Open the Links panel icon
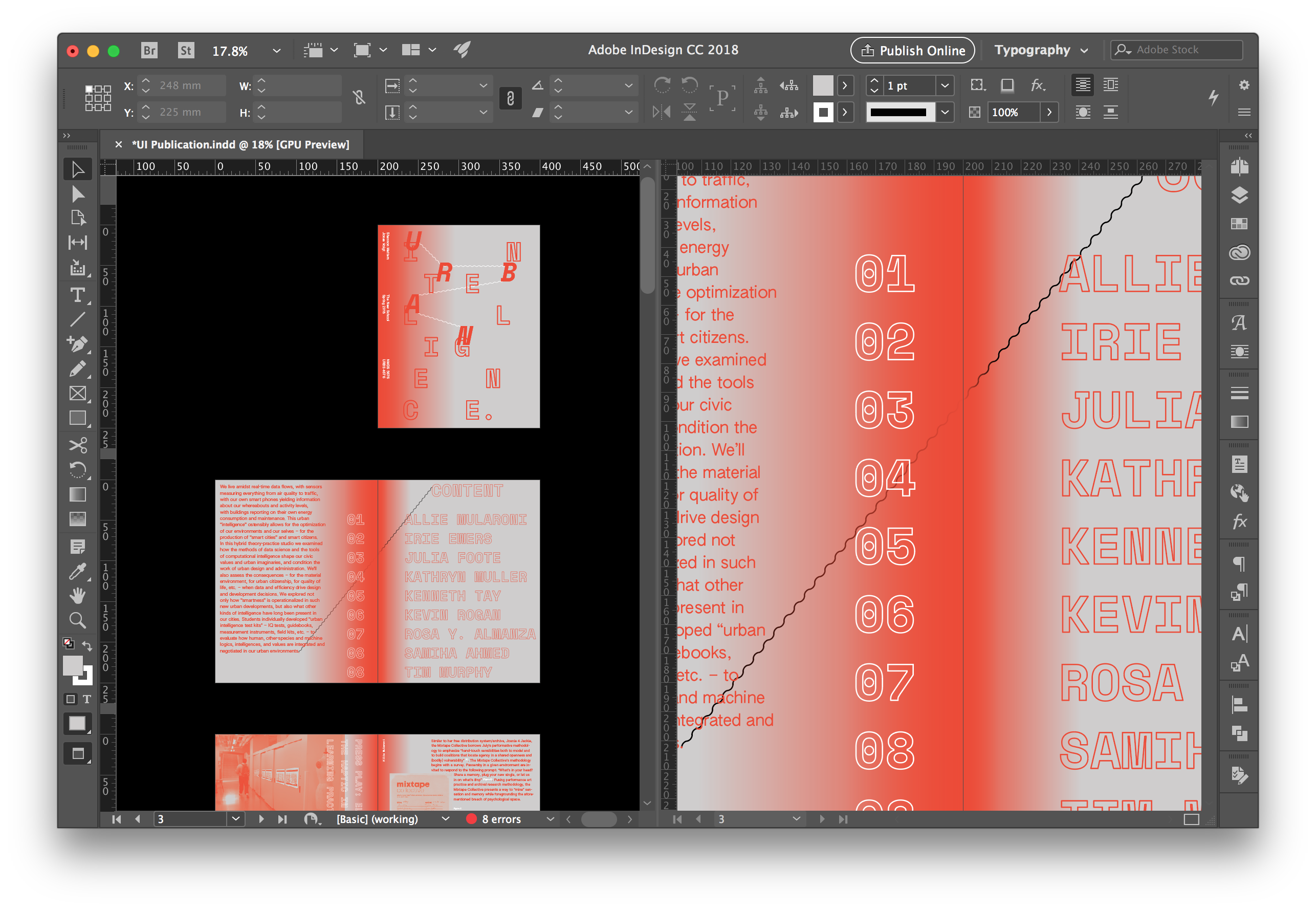This screenshot has width=1316, height=910. 1239,280
